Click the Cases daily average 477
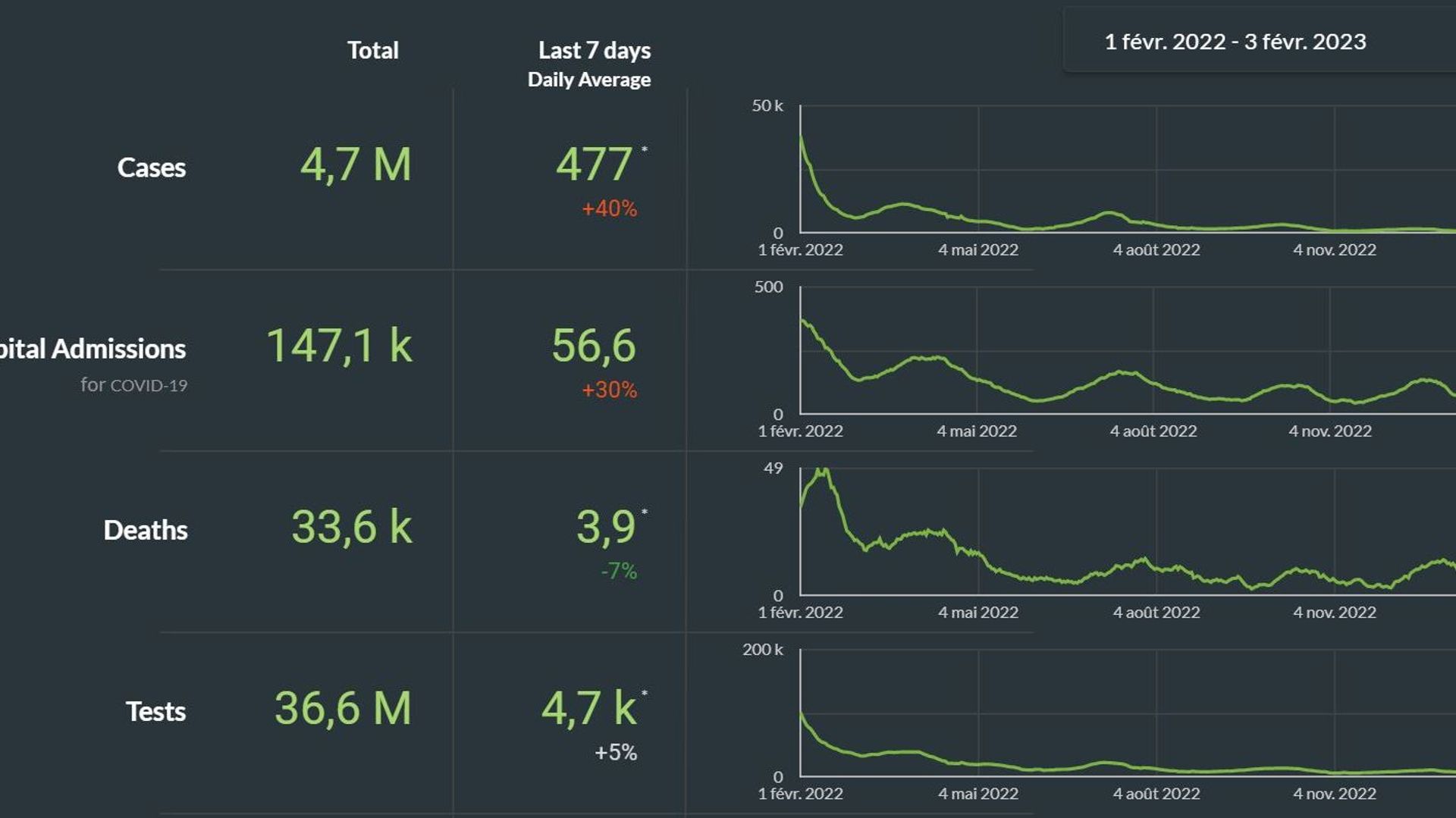The image size is (1456, 818). pyautogui.click(x=595, y=164)
